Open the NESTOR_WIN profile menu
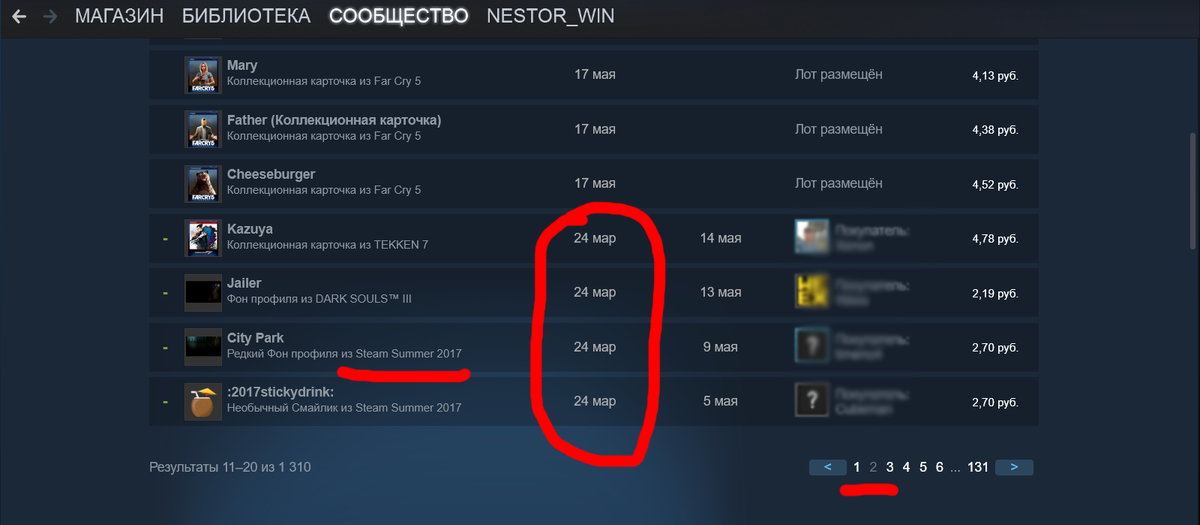 551,16
